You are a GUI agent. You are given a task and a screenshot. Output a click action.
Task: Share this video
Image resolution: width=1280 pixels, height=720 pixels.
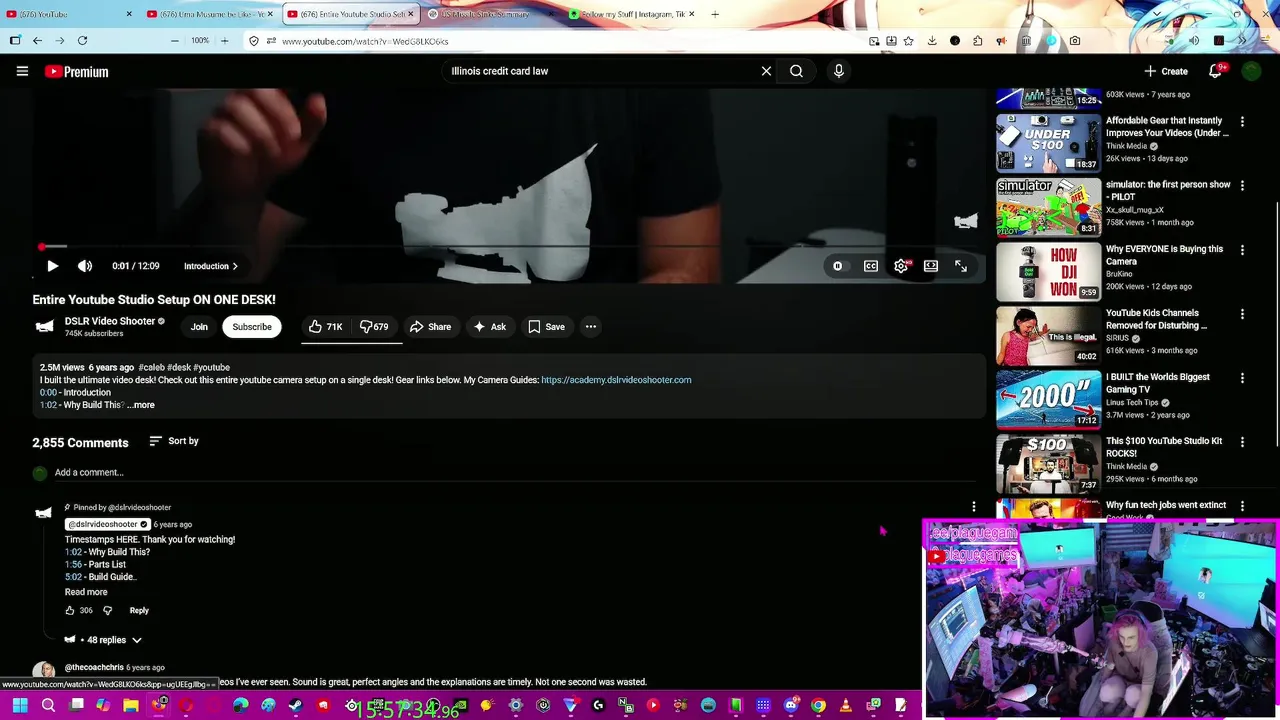pyautogui.click(x=430, y=327)
